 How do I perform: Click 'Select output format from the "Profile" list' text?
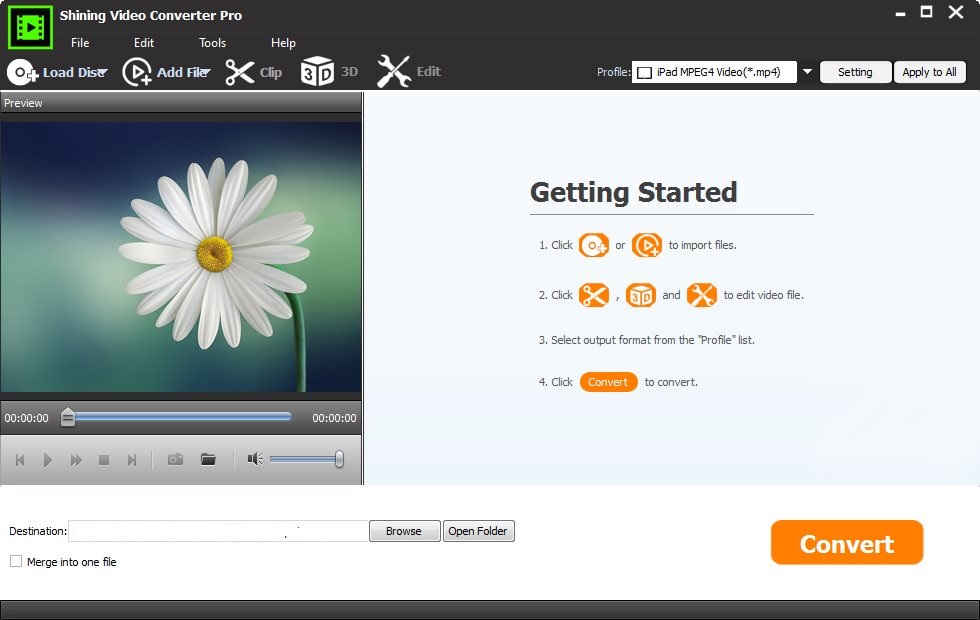click(652, 340)
